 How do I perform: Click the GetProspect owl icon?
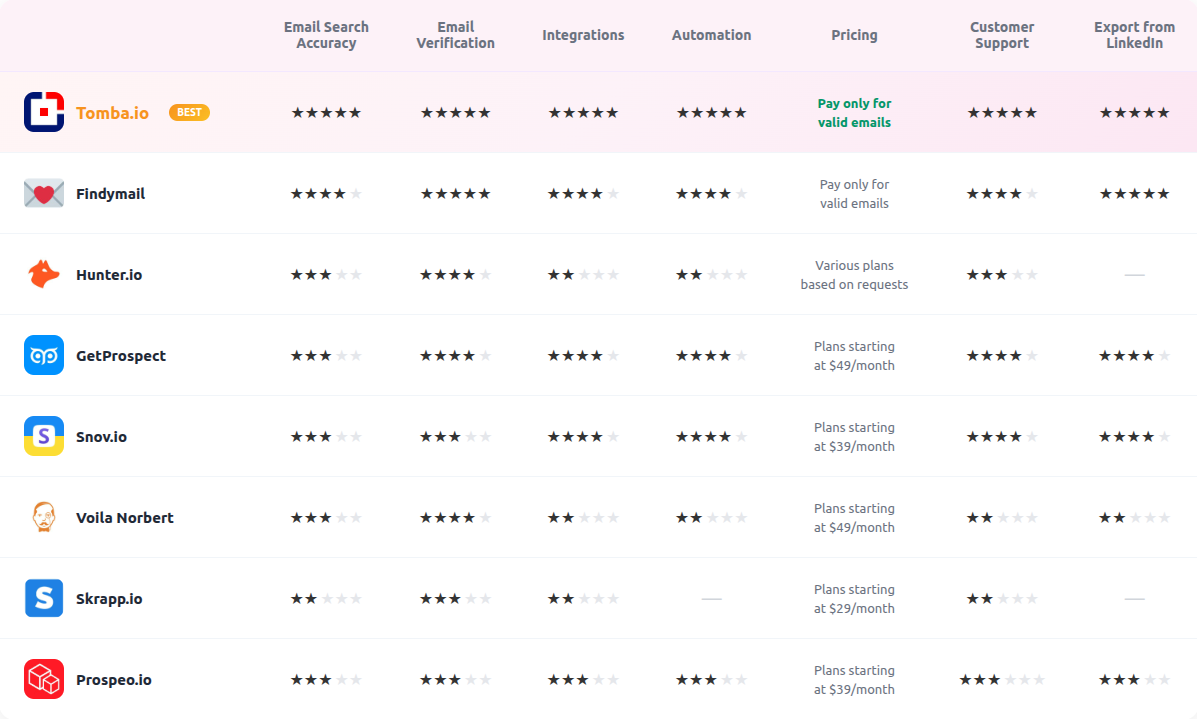click(44, 355)
